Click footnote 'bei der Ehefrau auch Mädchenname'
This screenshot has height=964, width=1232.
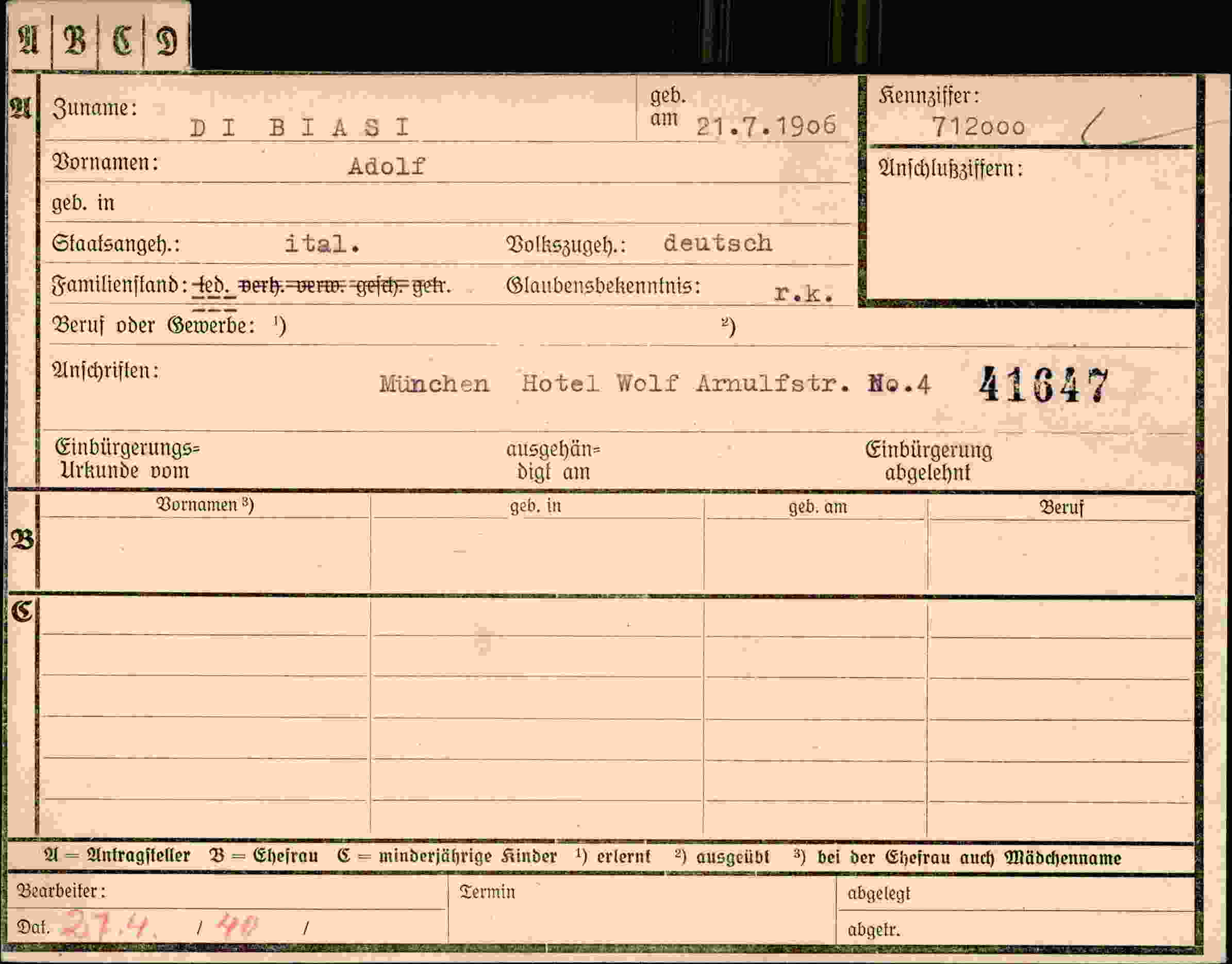pos(969,858)
